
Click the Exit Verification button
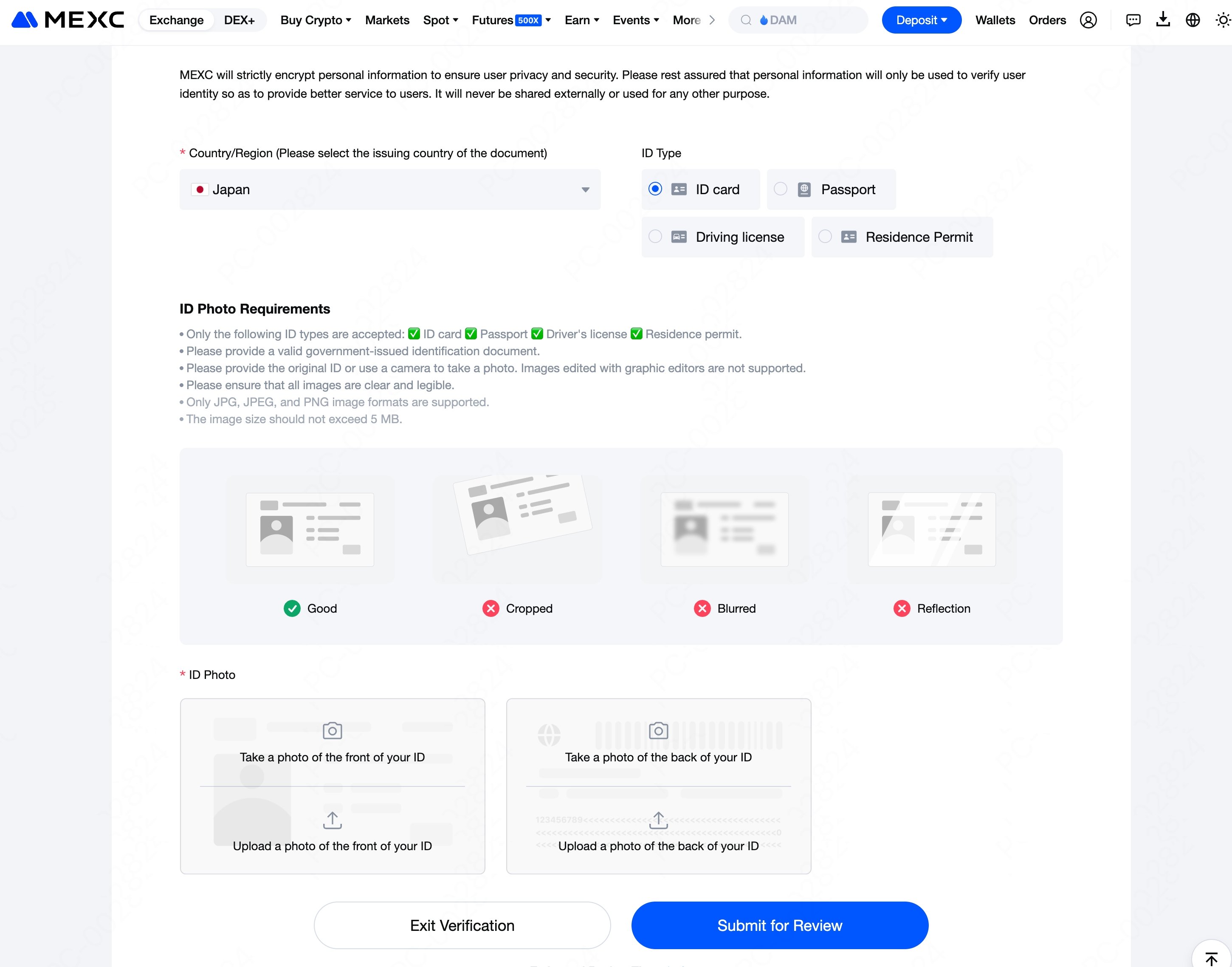pos(462,925)
